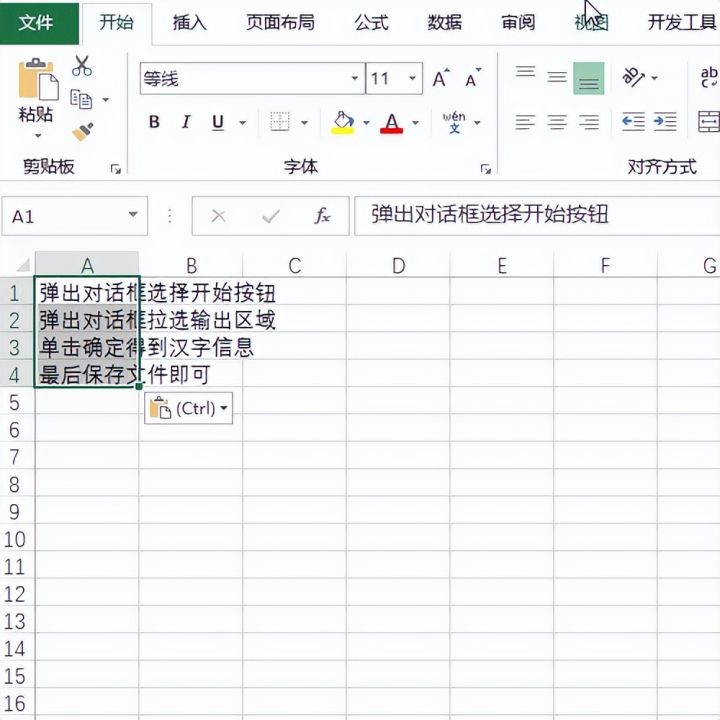Open the font size 11 dropdown
The image size is (720, 720).
[412, 78]
